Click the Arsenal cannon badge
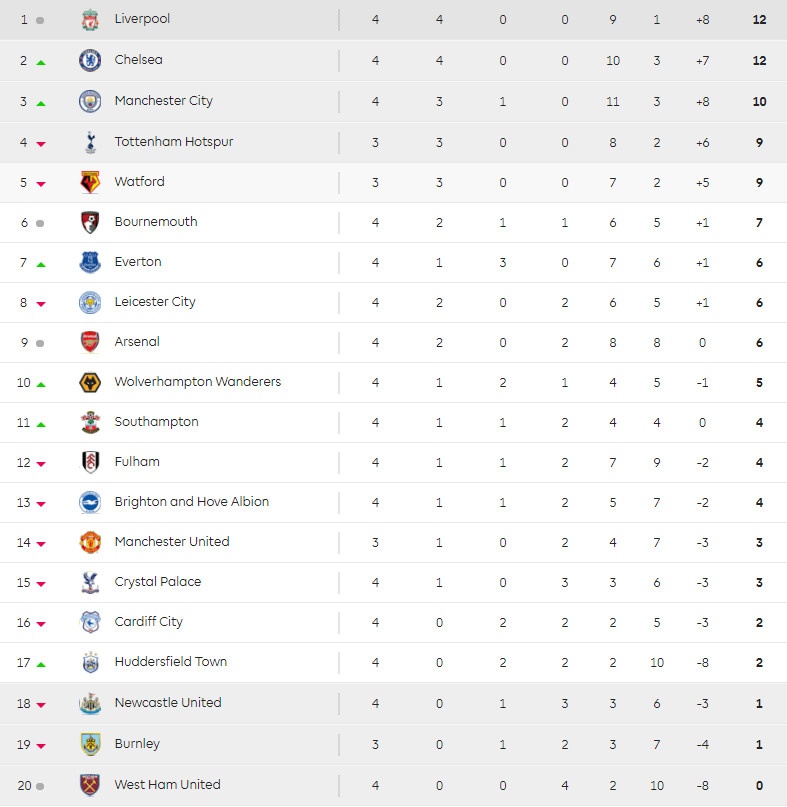Viewport: 787px width, 807px height. coord(90,342)
